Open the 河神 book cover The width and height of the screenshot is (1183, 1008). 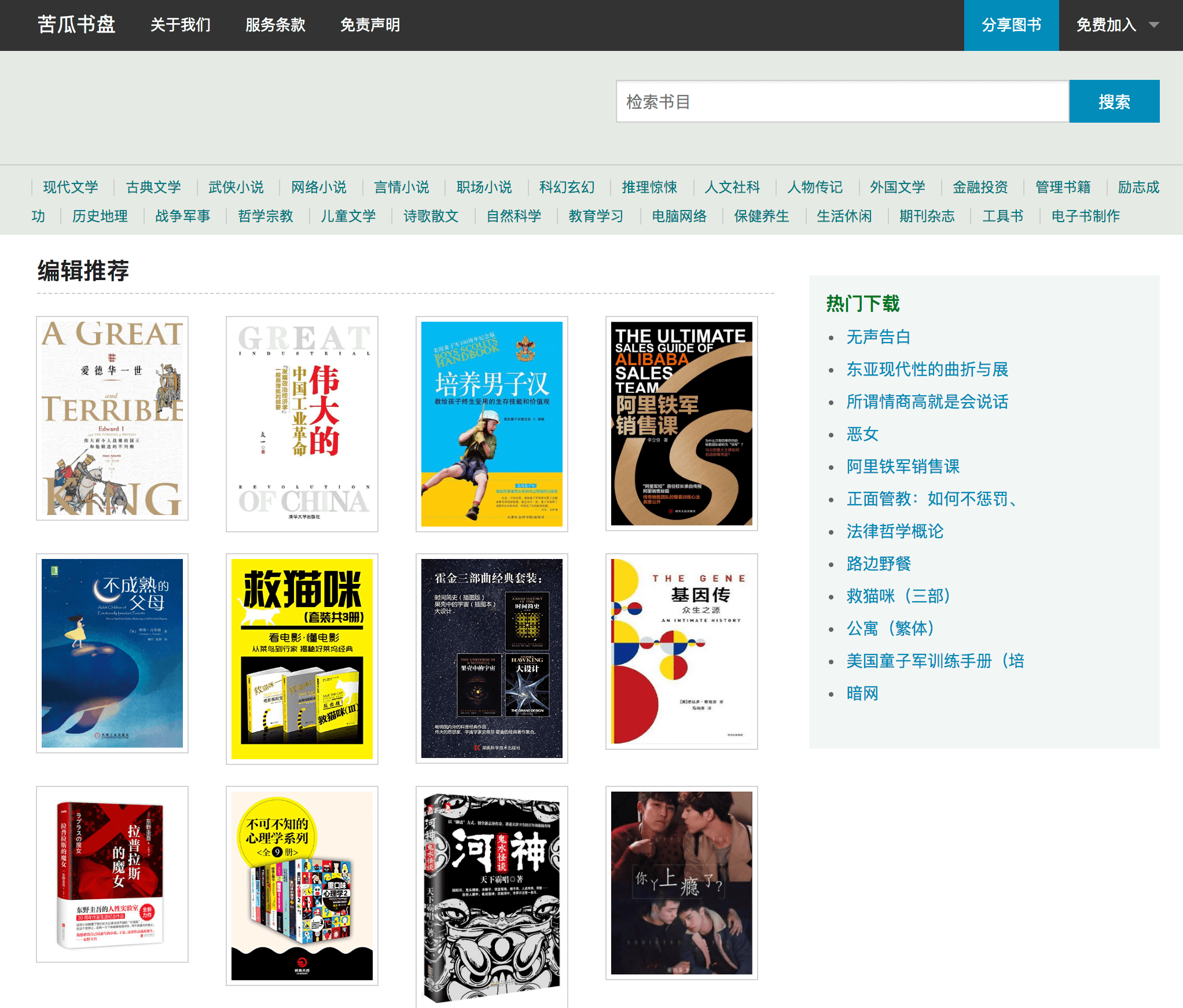[x=491, y=896]
